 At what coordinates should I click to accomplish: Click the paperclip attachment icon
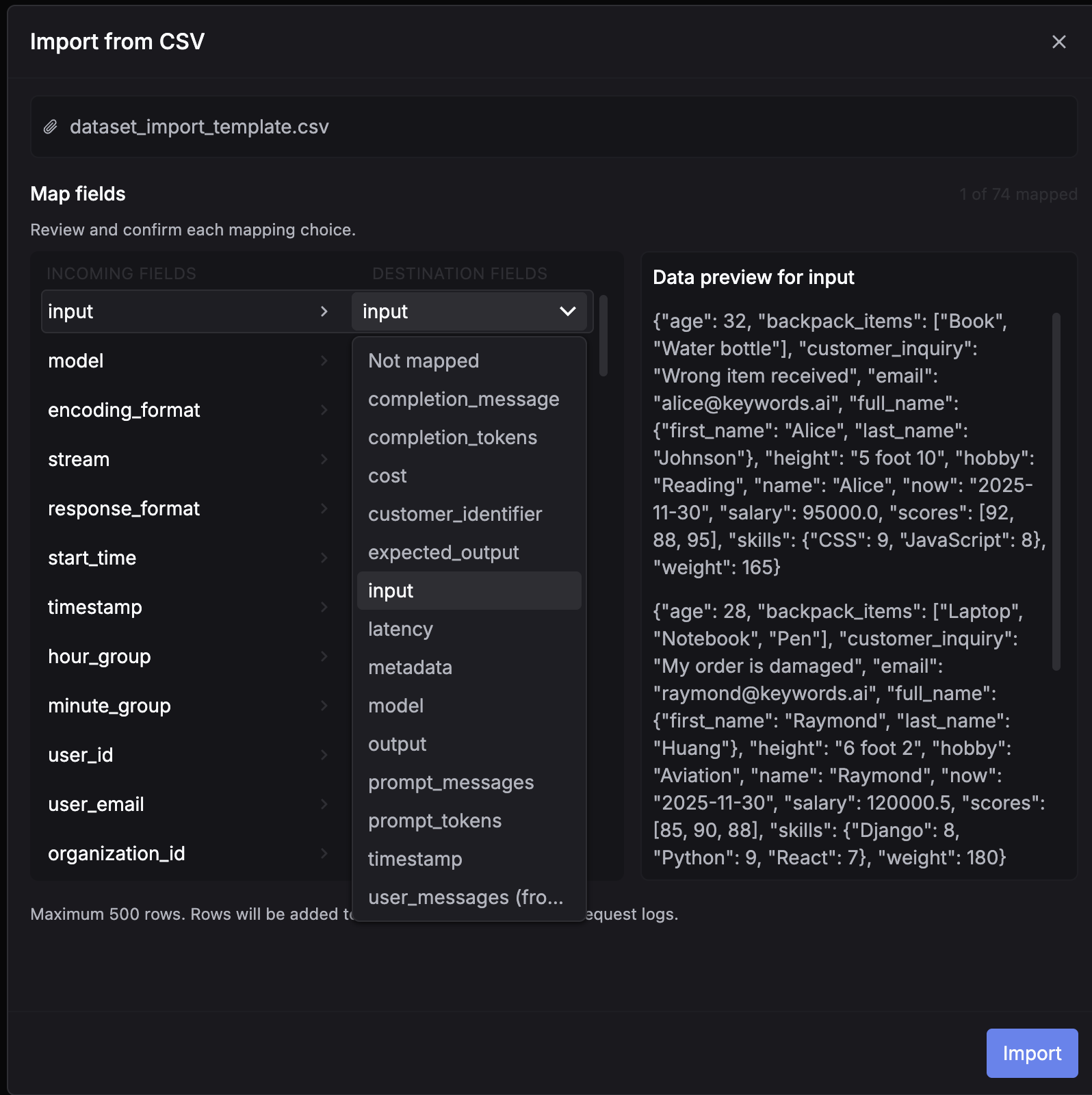pyautogui.click(x=51, y=127)
